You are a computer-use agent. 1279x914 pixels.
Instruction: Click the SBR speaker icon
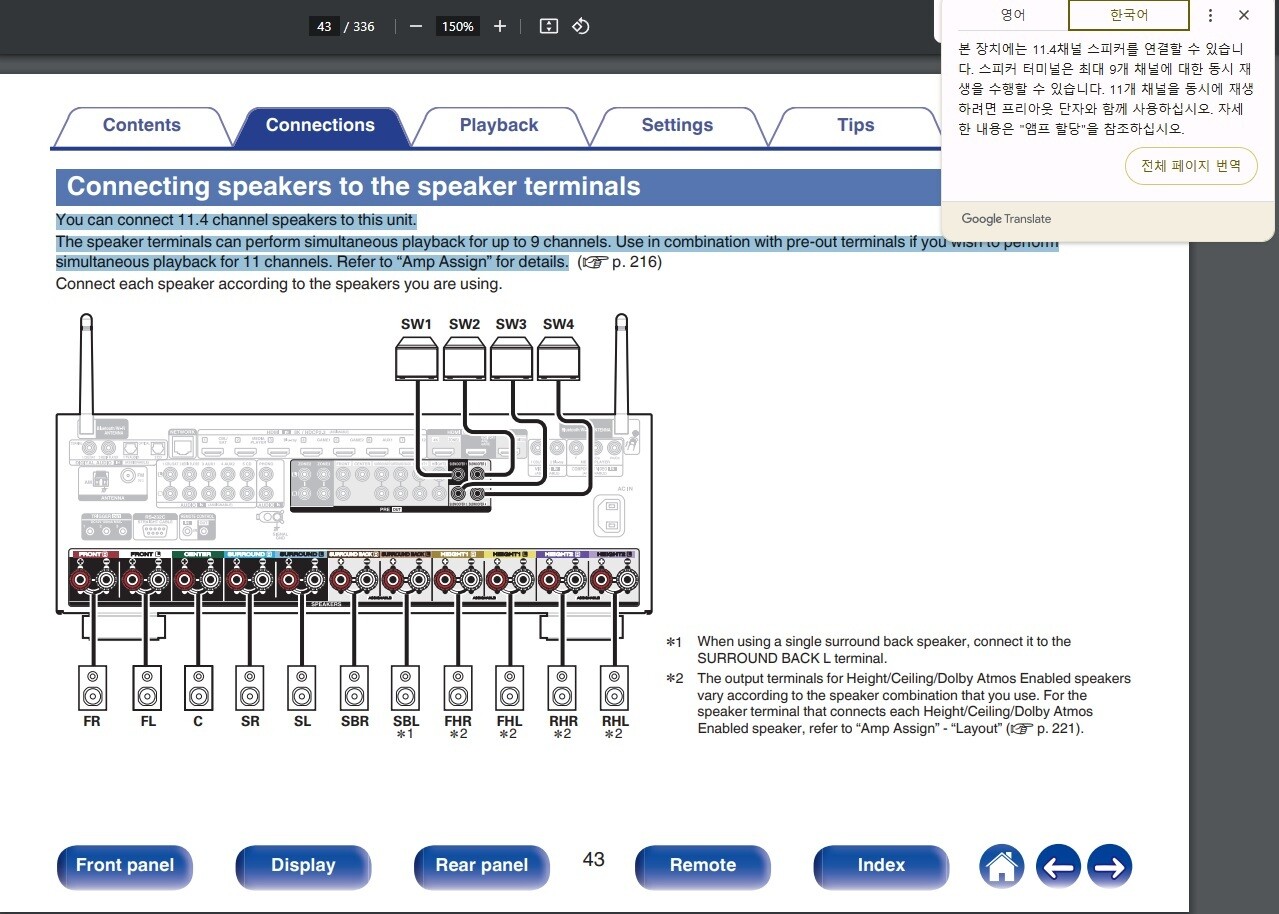tap(354, 687)
